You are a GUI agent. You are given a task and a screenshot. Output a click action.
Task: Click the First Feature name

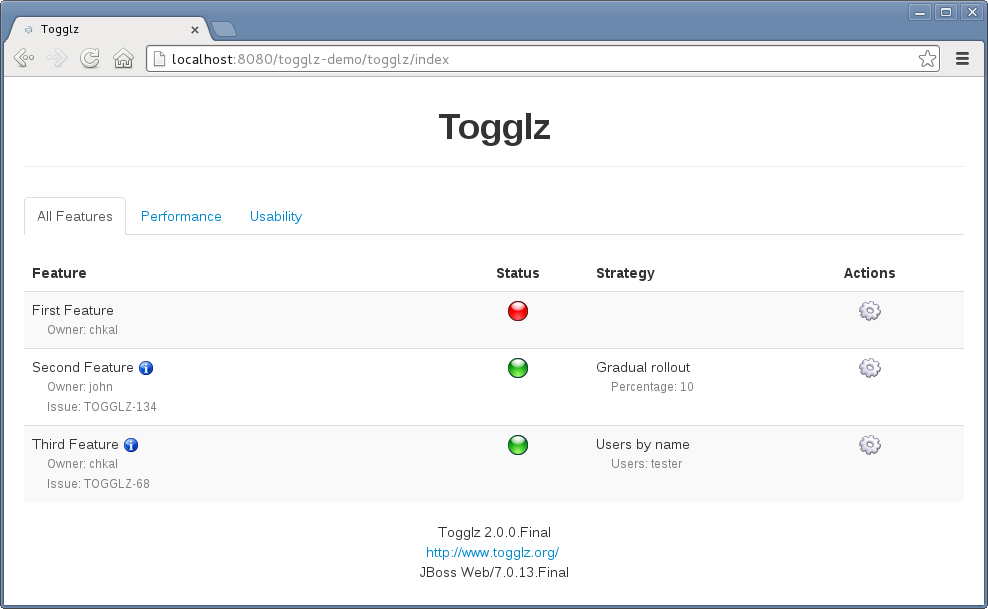tap(72, 310)
